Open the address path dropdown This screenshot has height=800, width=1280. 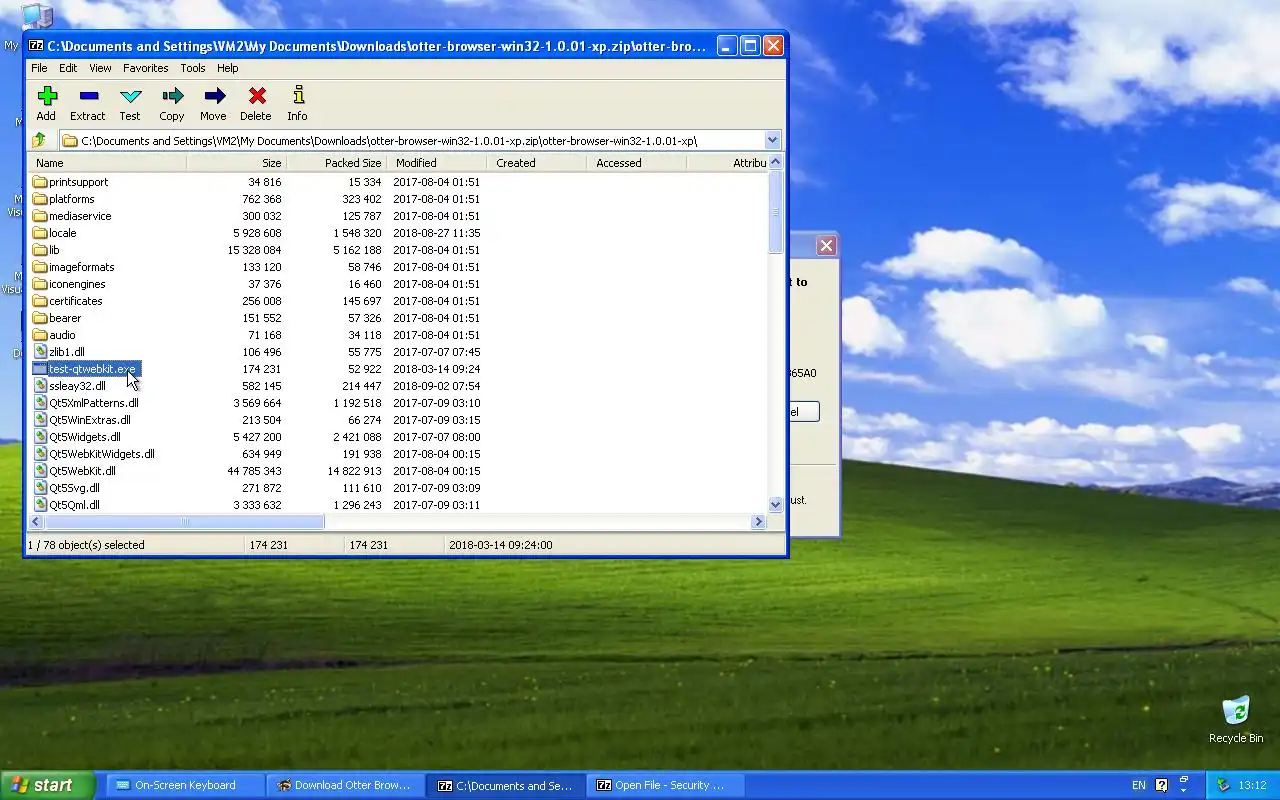(772, 141)
